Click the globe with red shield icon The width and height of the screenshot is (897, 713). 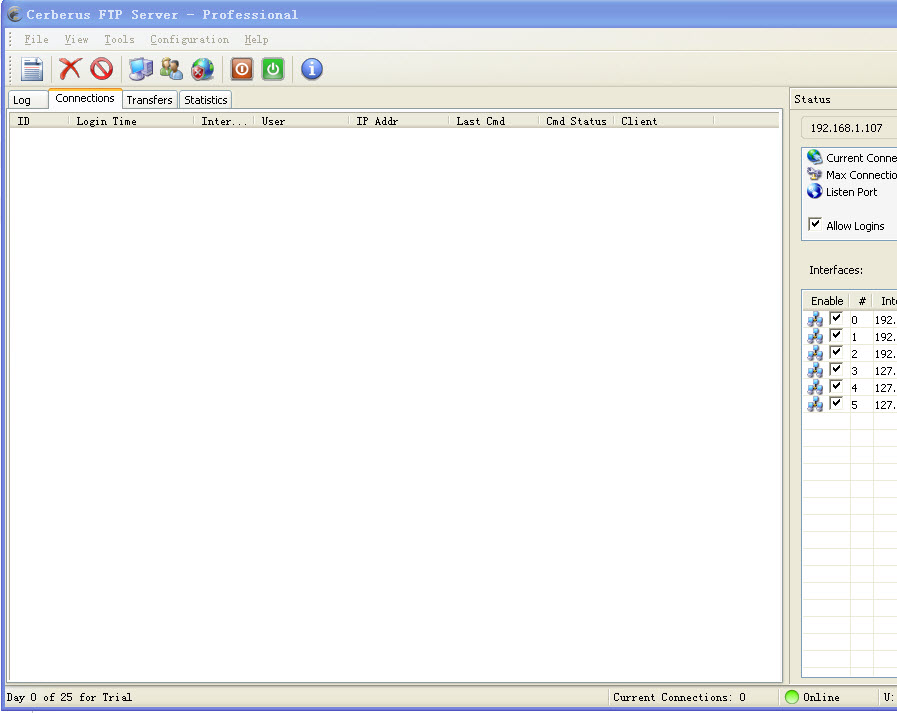coord(203,69)
